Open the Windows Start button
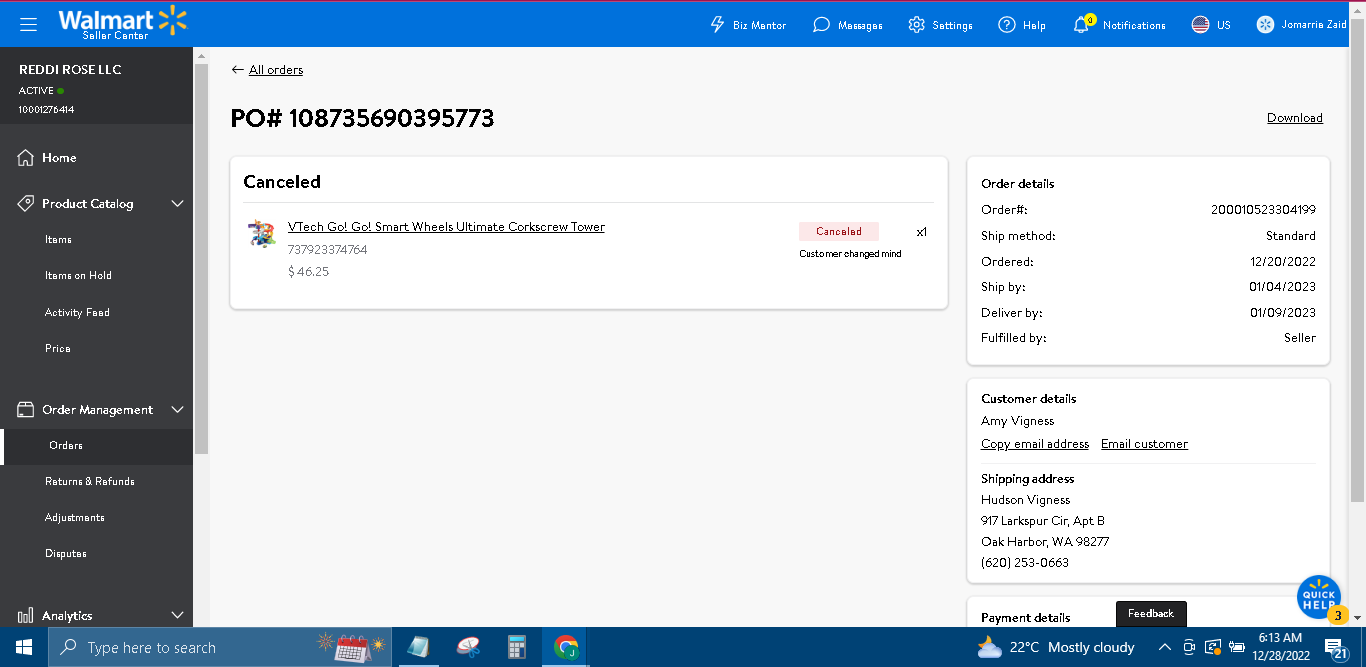 point(24,647)
